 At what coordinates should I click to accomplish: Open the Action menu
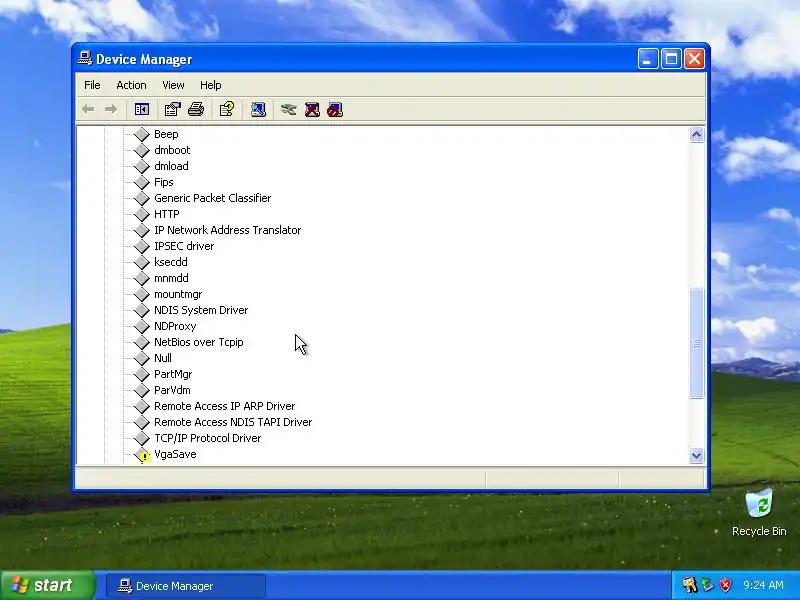pyautogui.click(x=131, y=85)
